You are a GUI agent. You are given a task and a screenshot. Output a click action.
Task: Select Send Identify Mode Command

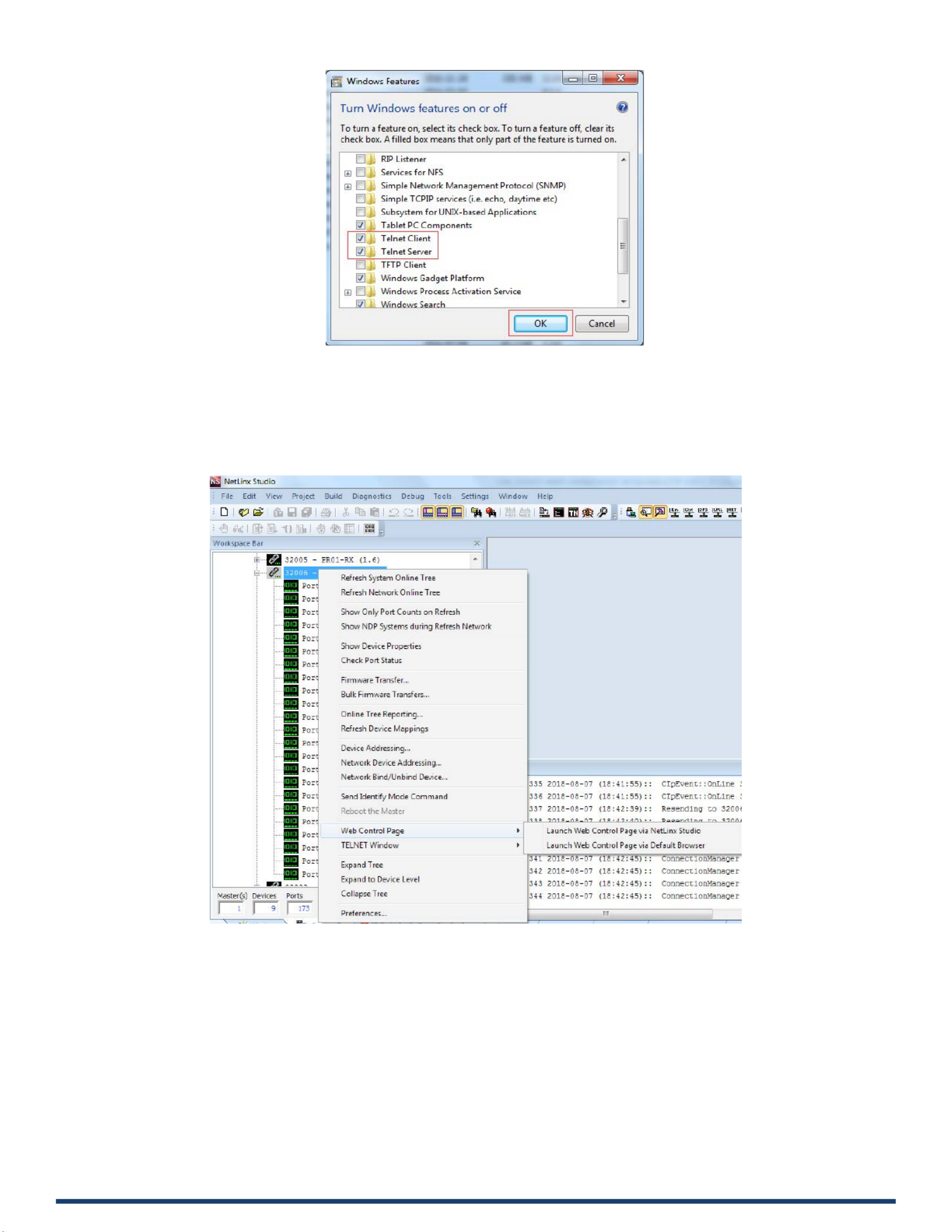pyautogui.click(x=394, y=796)
